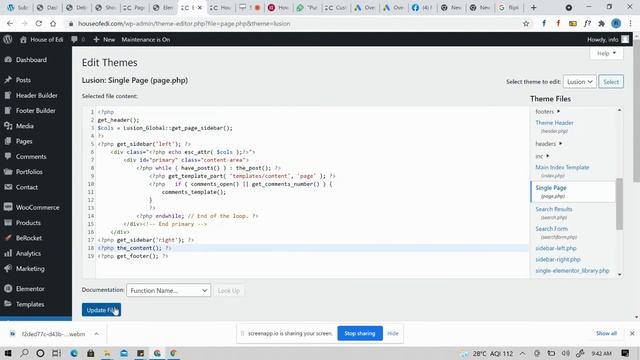Open Portfolios menu item
This screenshot has width=640, height=360.
29,172
